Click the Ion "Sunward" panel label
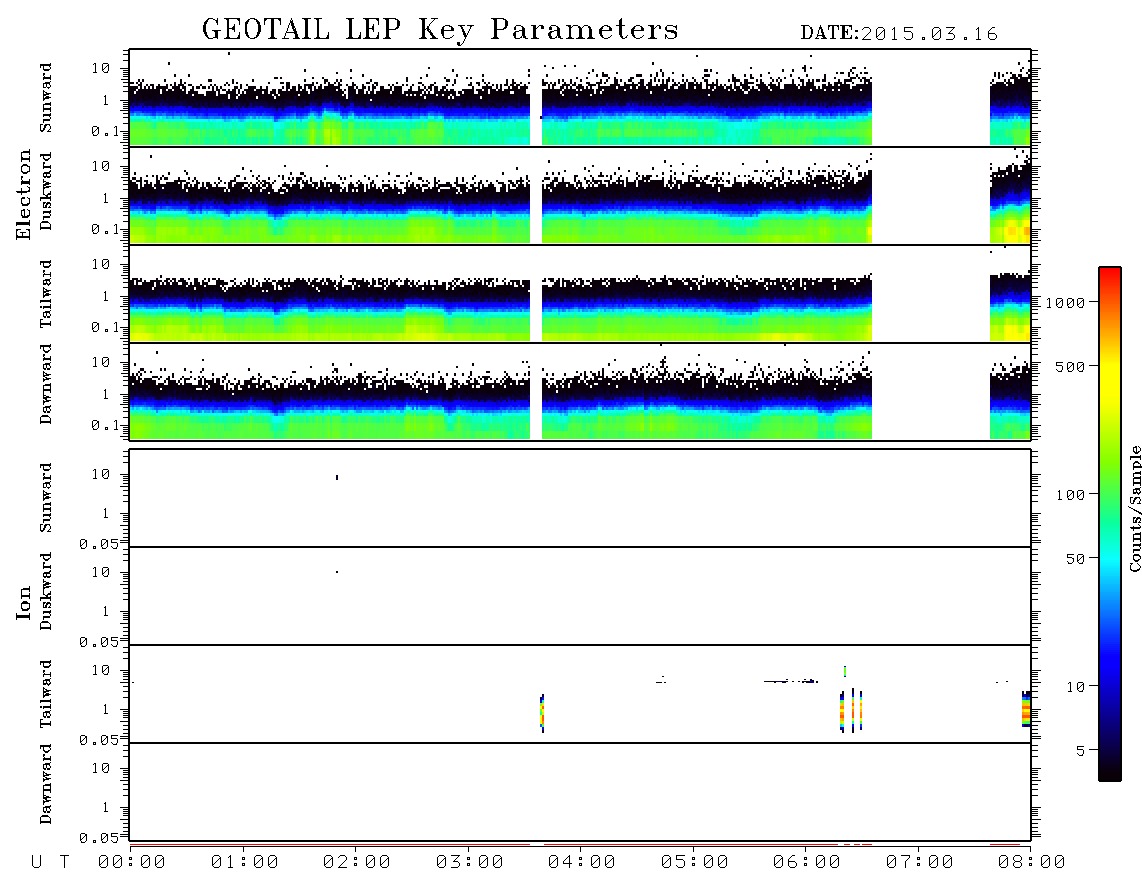 pyautogui.click(x=46, y=498)
